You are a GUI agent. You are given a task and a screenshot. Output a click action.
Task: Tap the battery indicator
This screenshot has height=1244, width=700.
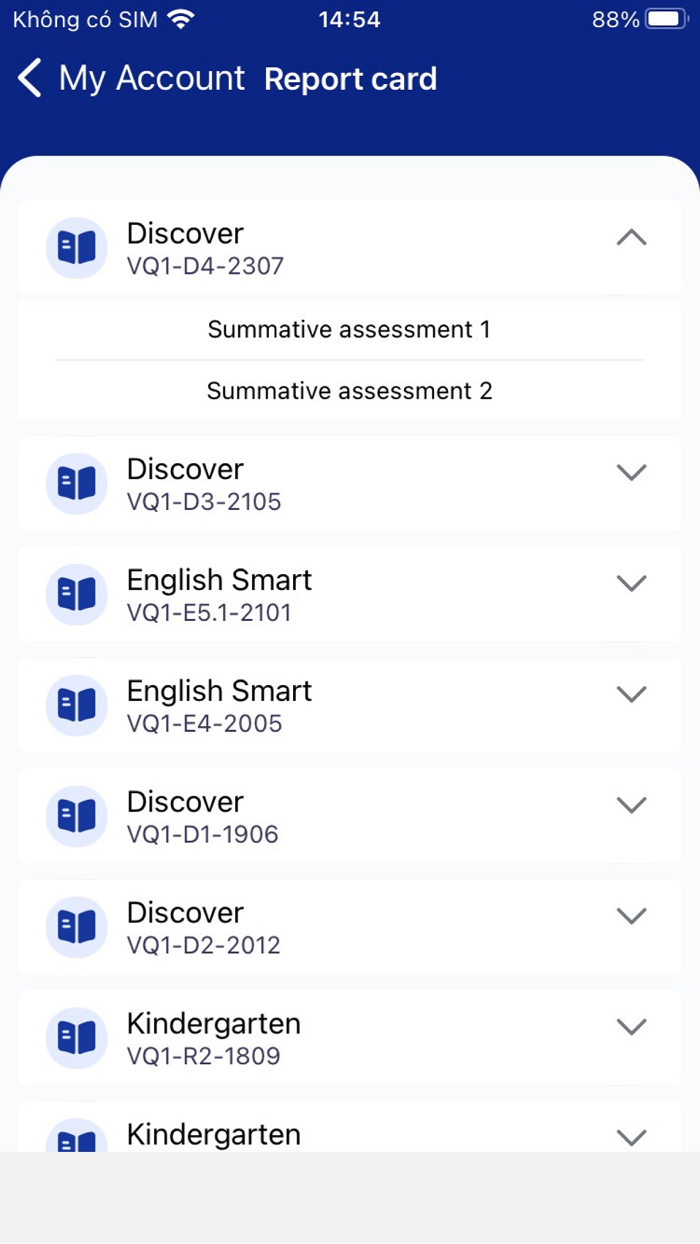(x=665, y=18)
